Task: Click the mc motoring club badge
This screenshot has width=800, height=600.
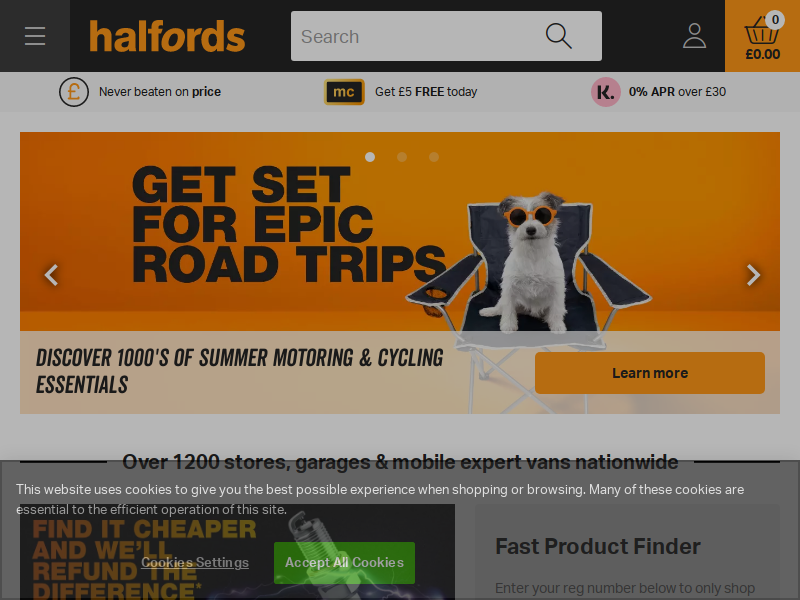Action: (x=344, y=92)
